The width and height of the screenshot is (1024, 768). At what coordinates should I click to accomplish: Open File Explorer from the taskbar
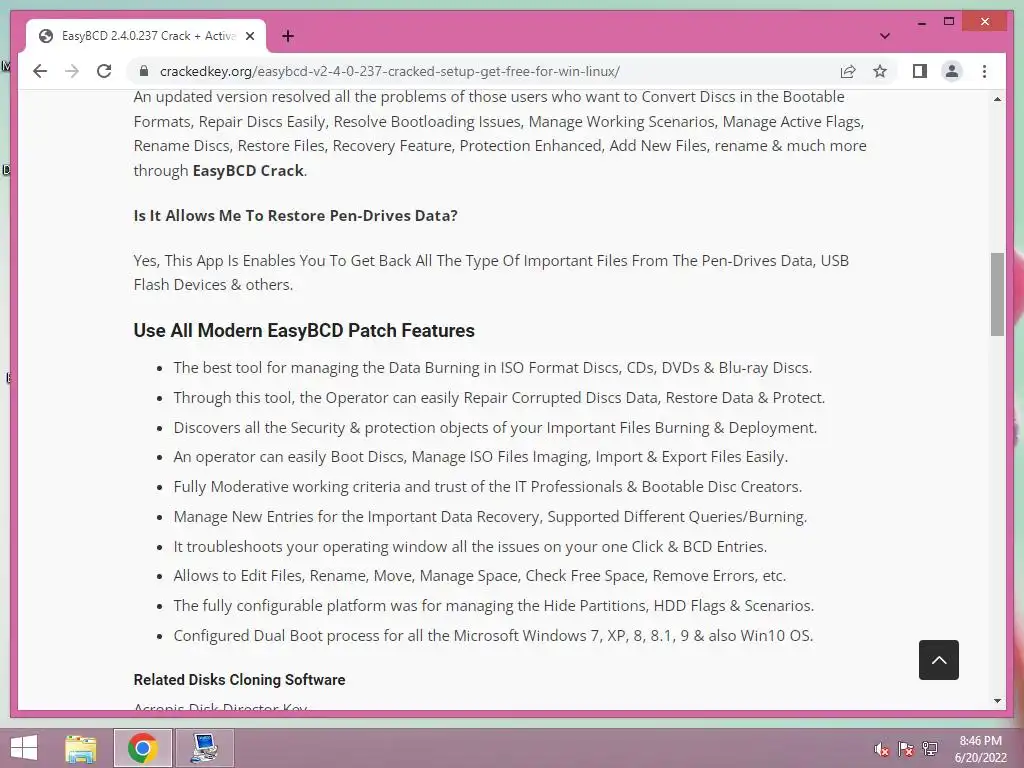pyautogui.click(x=81, y=748)
